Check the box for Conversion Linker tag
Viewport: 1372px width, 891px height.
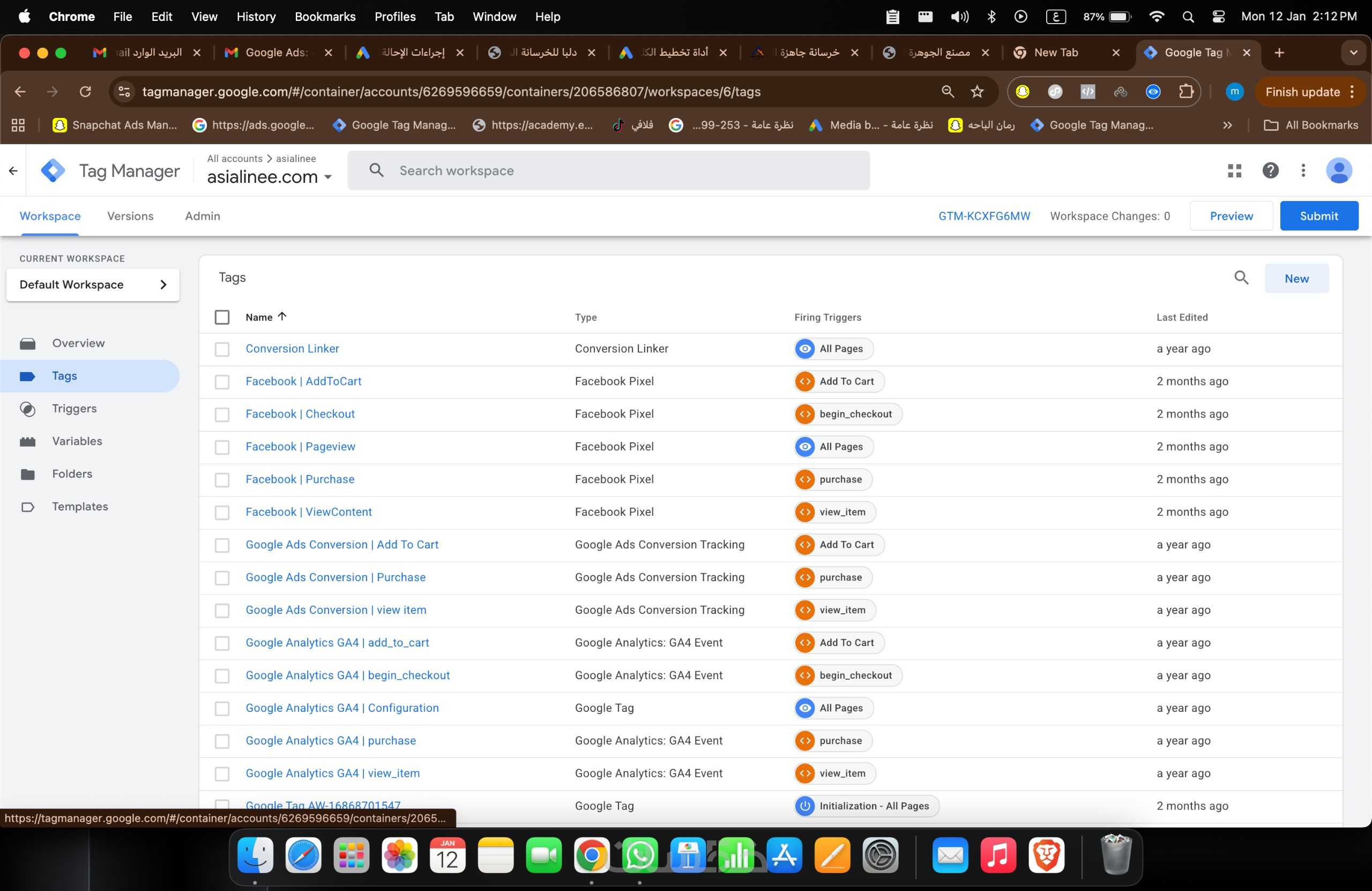click(x=222, y=349)
